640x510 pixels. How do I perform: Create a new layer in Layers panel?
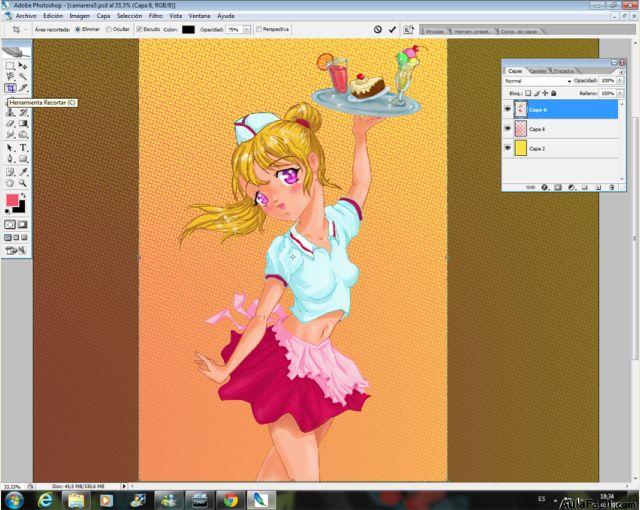pyautogui.click(x=598, y=187)
